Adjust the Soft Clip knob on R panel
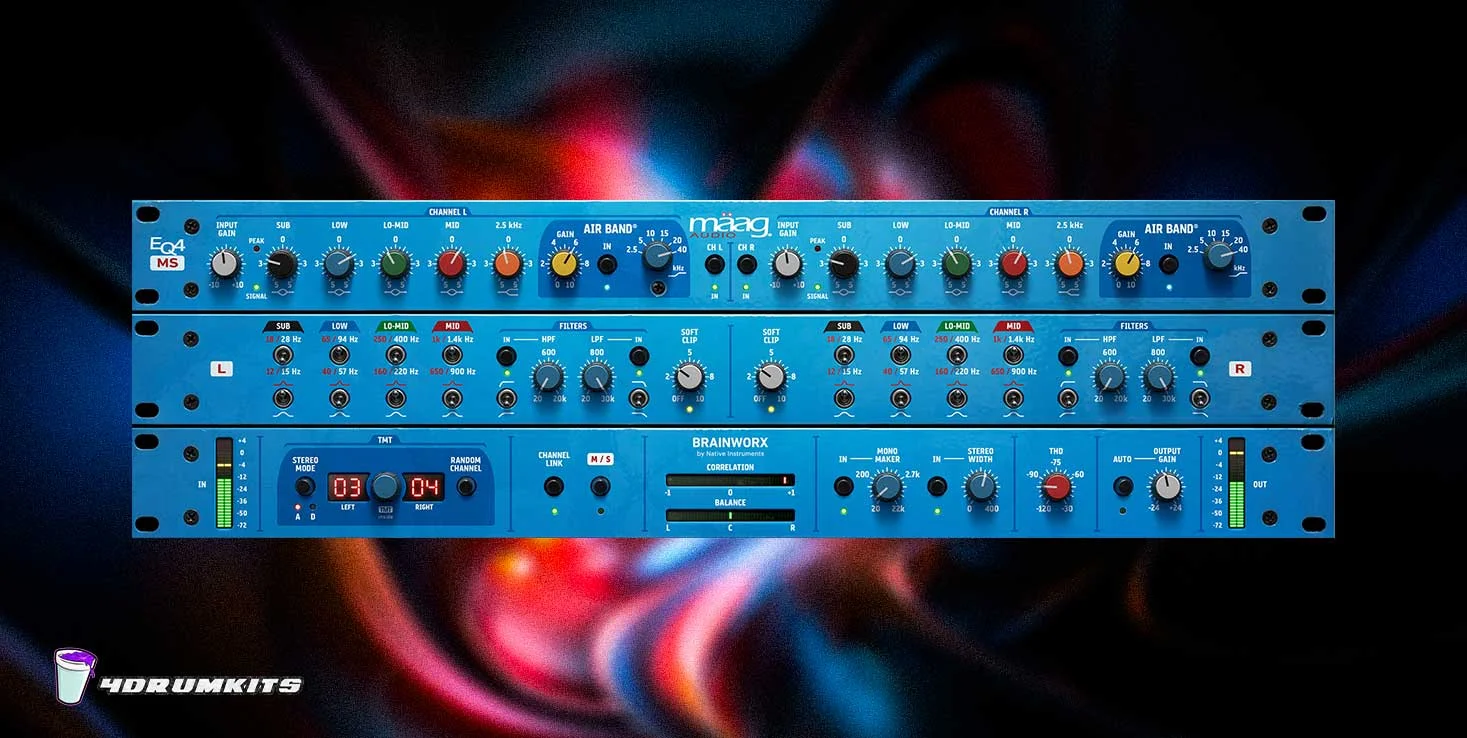Image resolution: width=1467 pixels, height=738 pixels. pyautogui.click(x=771, y=377)
